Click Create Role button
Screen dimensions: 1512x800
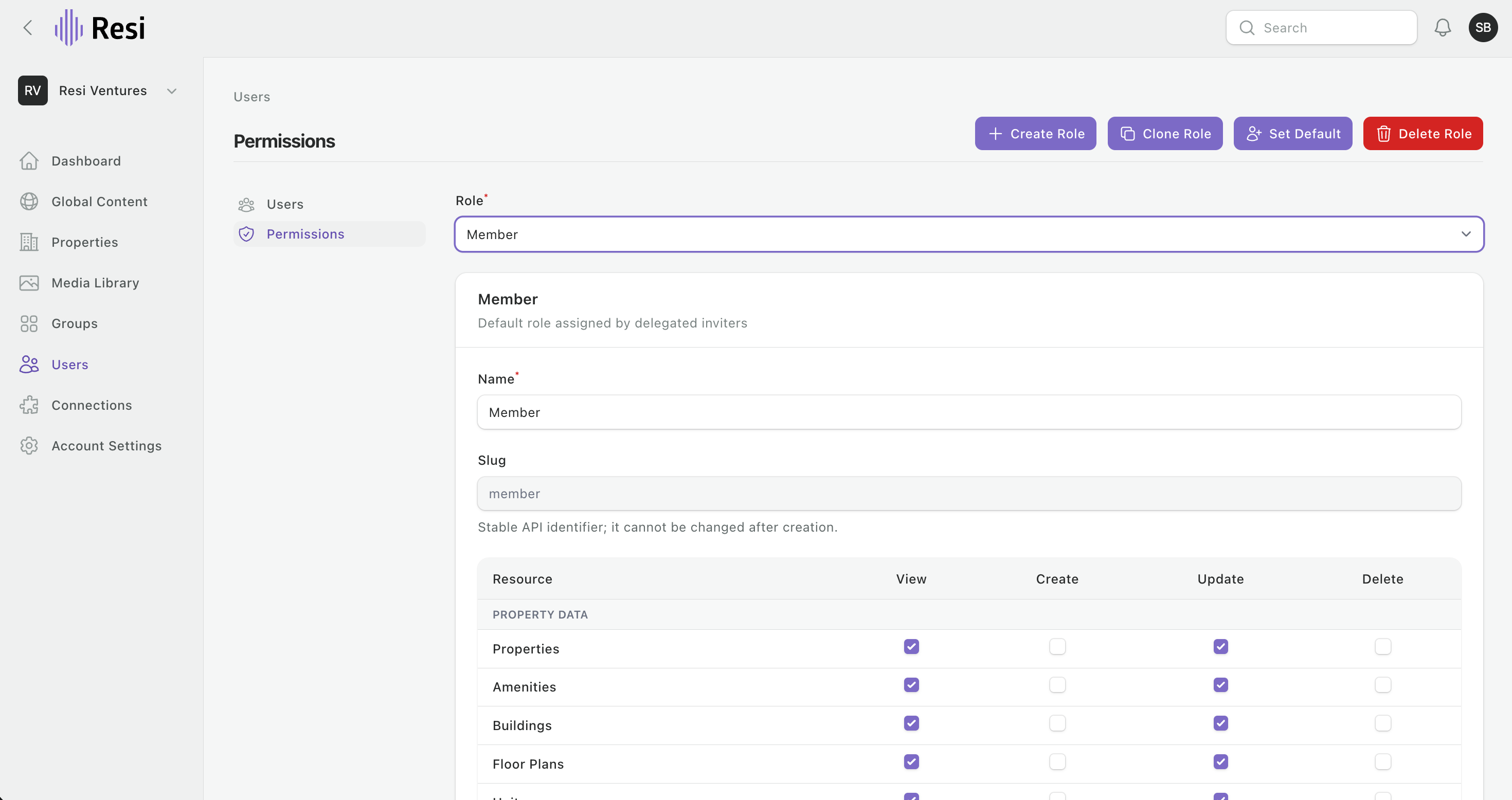pyautogui.click(x=1035, y=133)
